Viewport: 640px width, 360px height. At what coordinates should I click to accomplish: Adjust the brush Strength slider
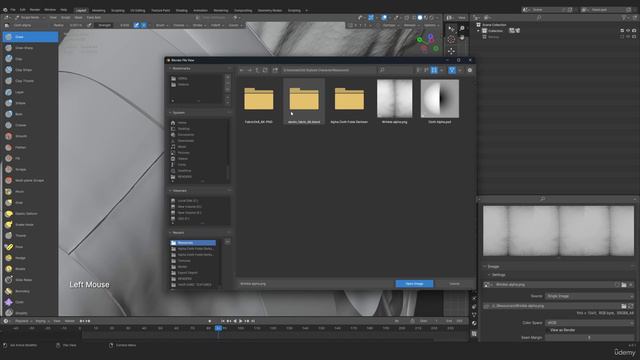click(115, 25)
